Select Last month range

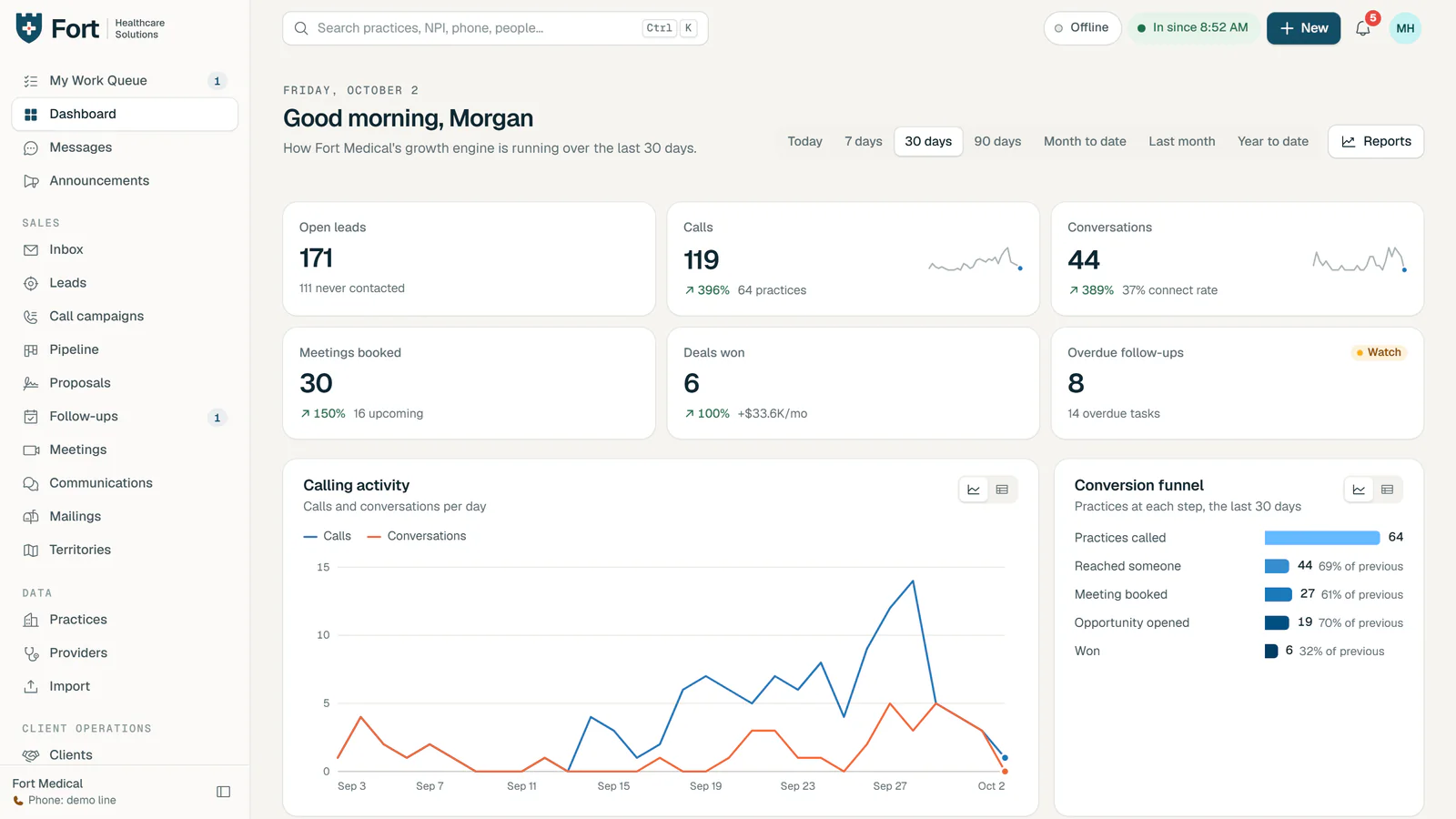click(x=1181, y=141)
